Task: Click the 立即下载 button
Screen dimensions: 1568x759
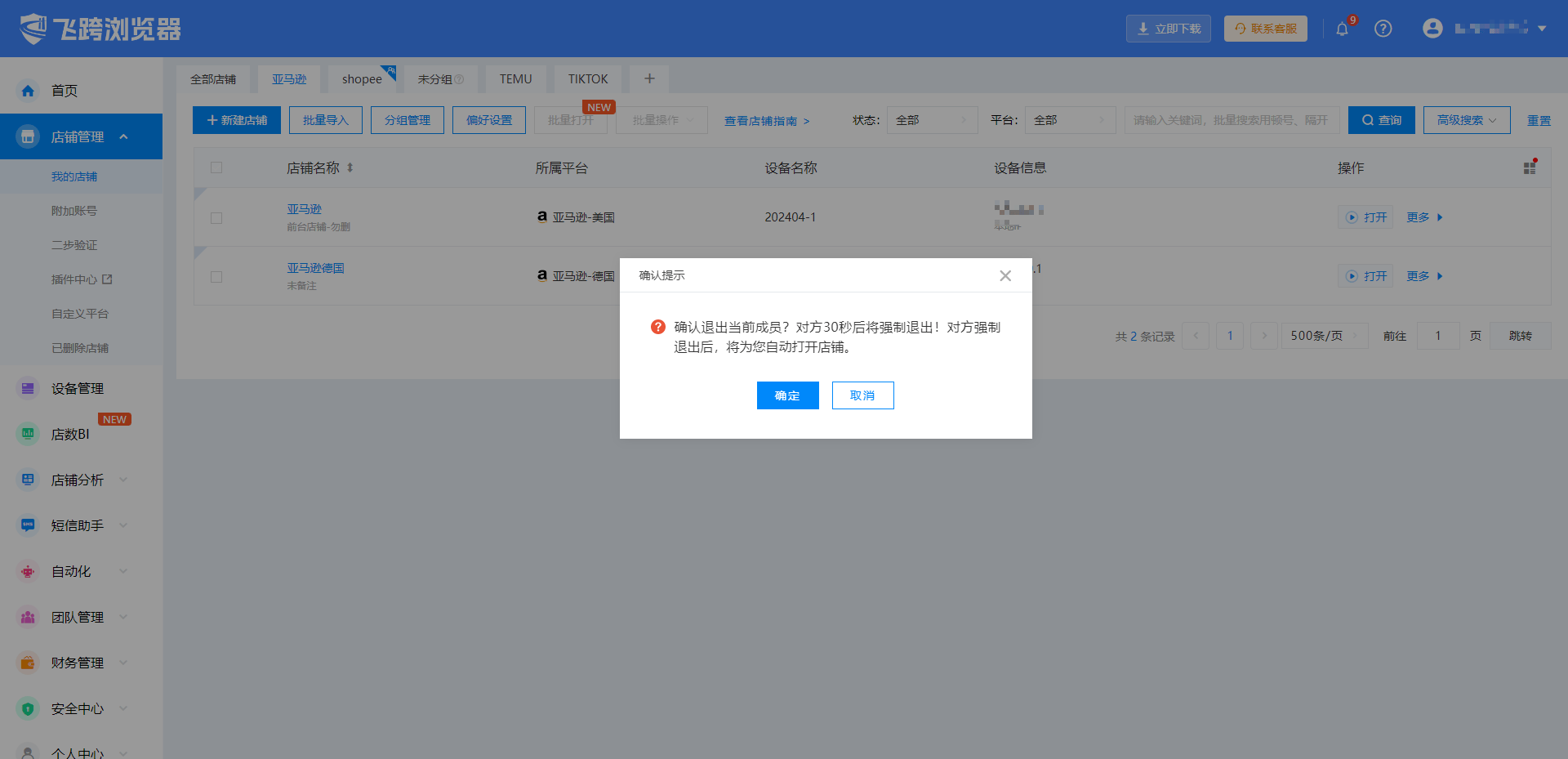Action: [1169, 29]
